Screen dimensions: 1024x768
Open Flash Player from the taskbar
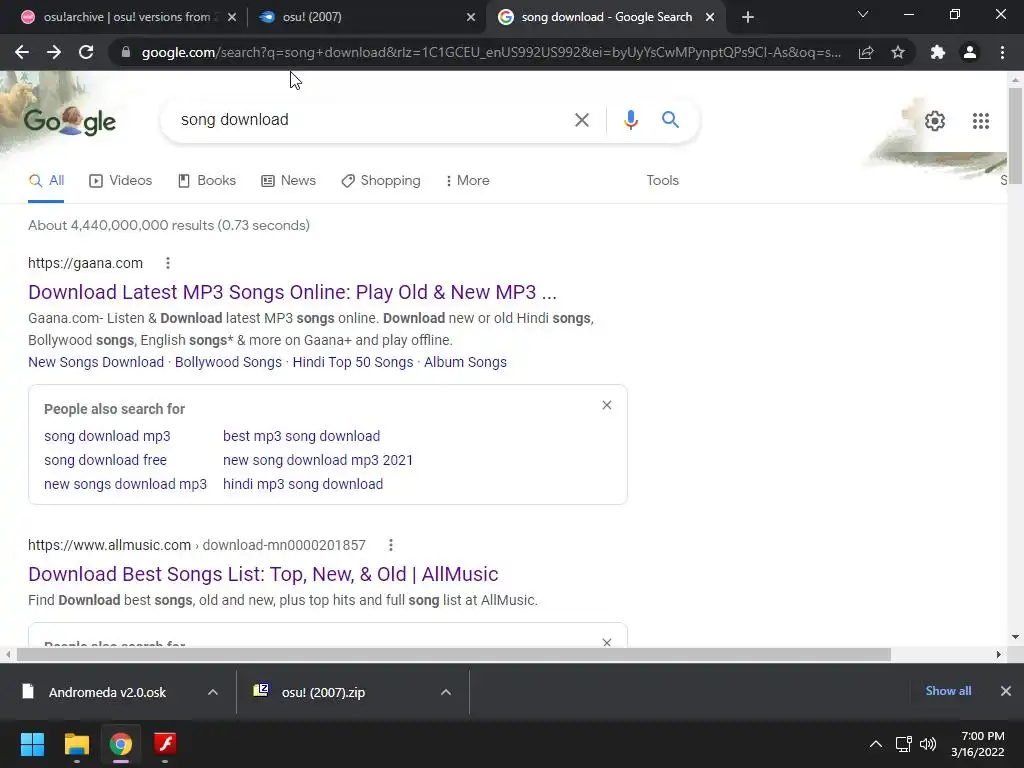pyautogui.click(x=165, y=744)
